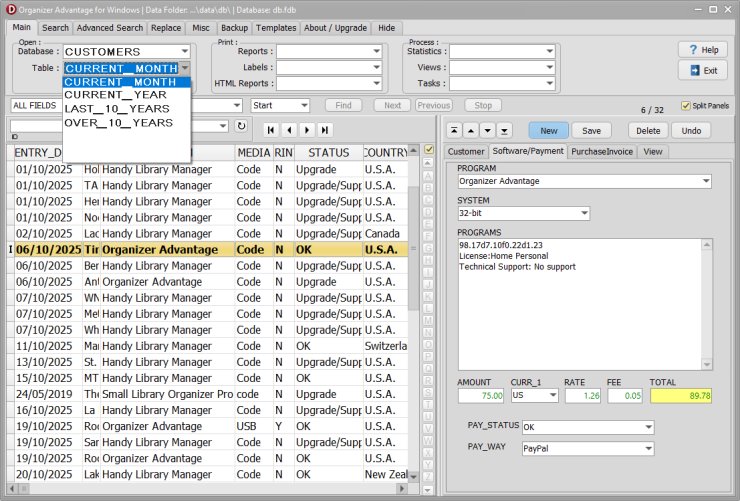Open the Database dropdown showing CUSTOMERS
This screenshot has height=501, width=740.
point(185,51)
